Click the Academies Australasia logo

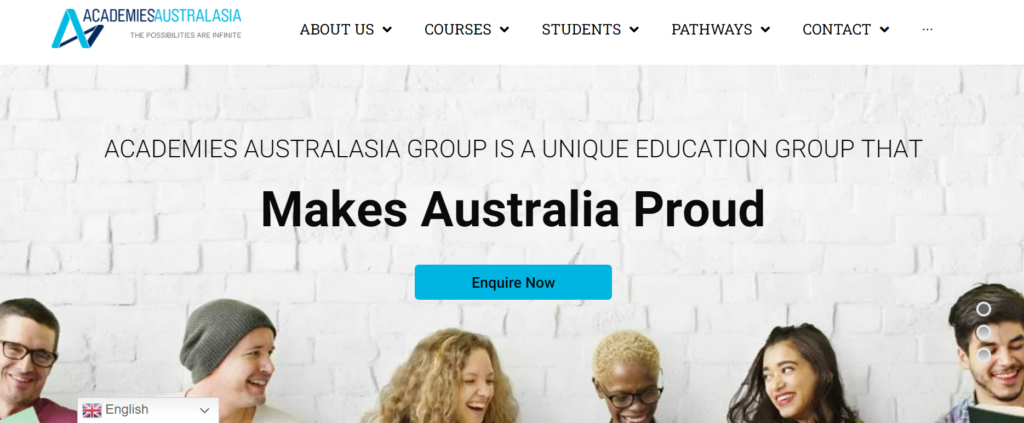(146, 28)
